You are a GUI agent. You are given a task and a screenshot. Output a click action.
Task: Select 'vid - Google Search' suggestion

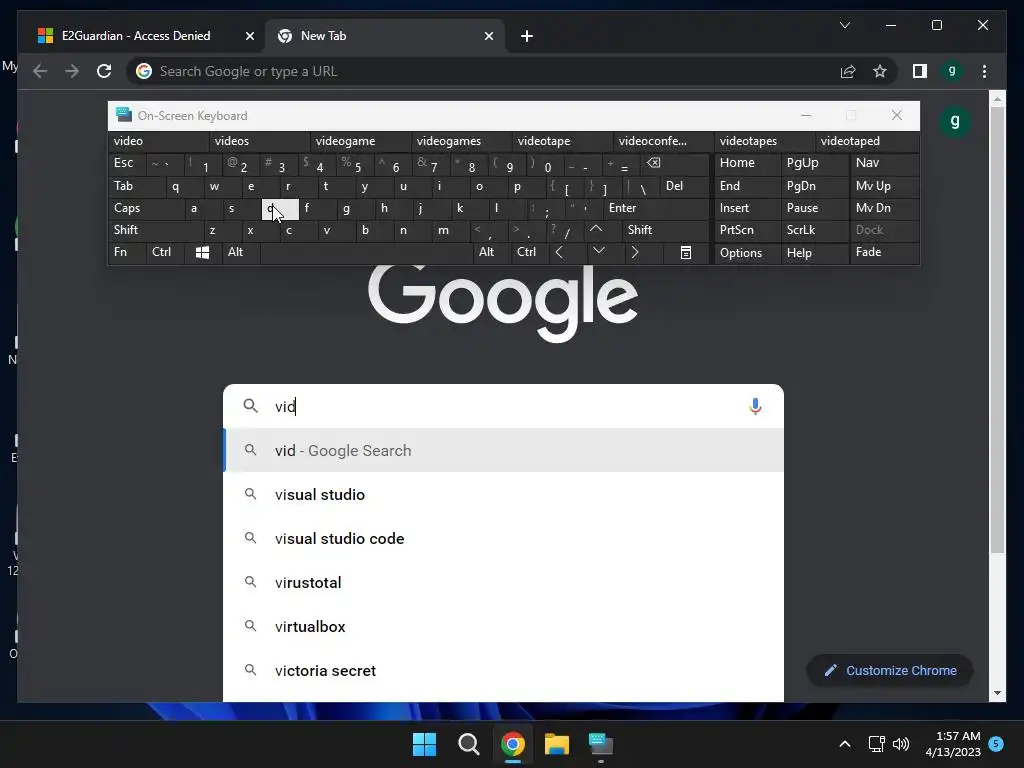click(x=503, y=451)
